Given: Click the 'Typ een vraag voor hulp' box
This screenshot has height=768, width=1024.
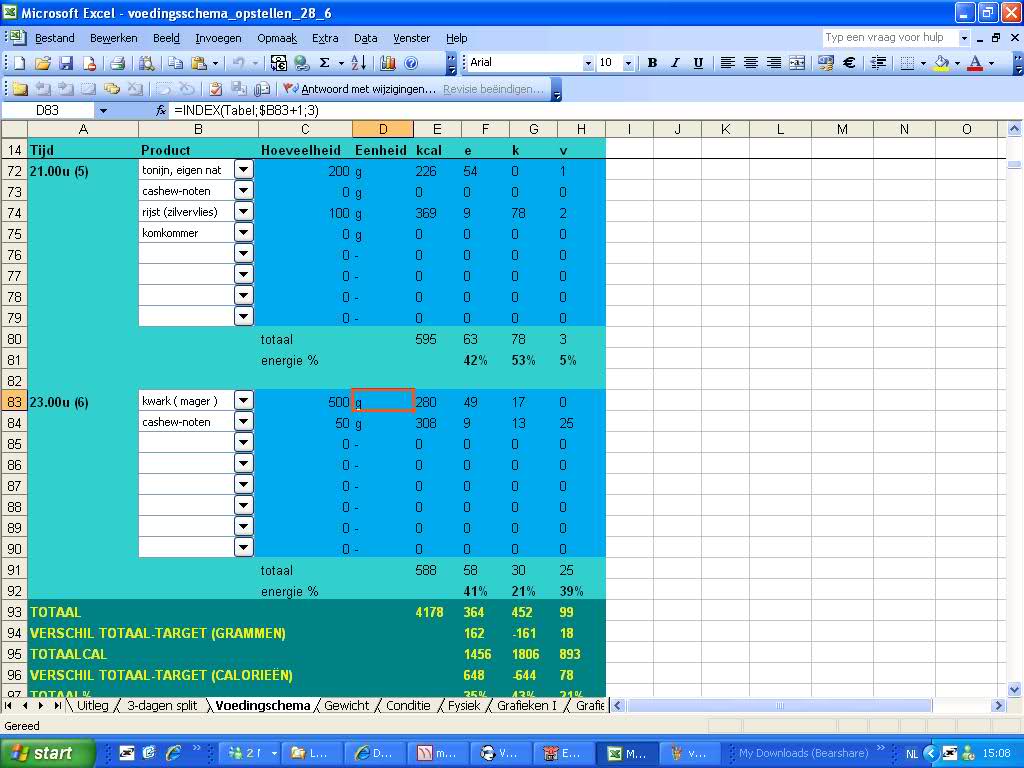Looking at the screenshot, I should 888,37.
